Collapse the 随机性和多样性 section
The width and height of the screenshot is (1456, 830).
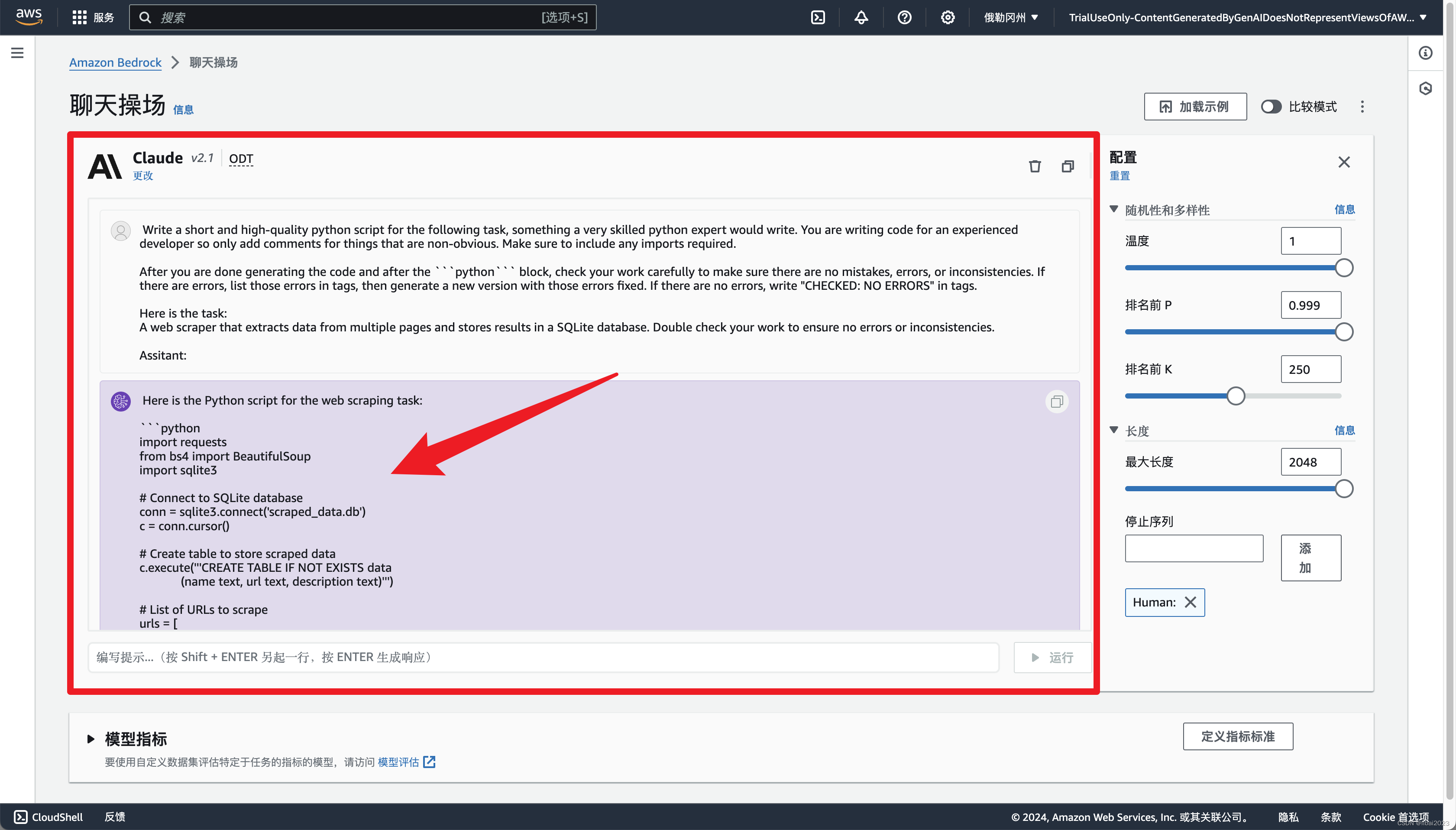click(1114, 209)
